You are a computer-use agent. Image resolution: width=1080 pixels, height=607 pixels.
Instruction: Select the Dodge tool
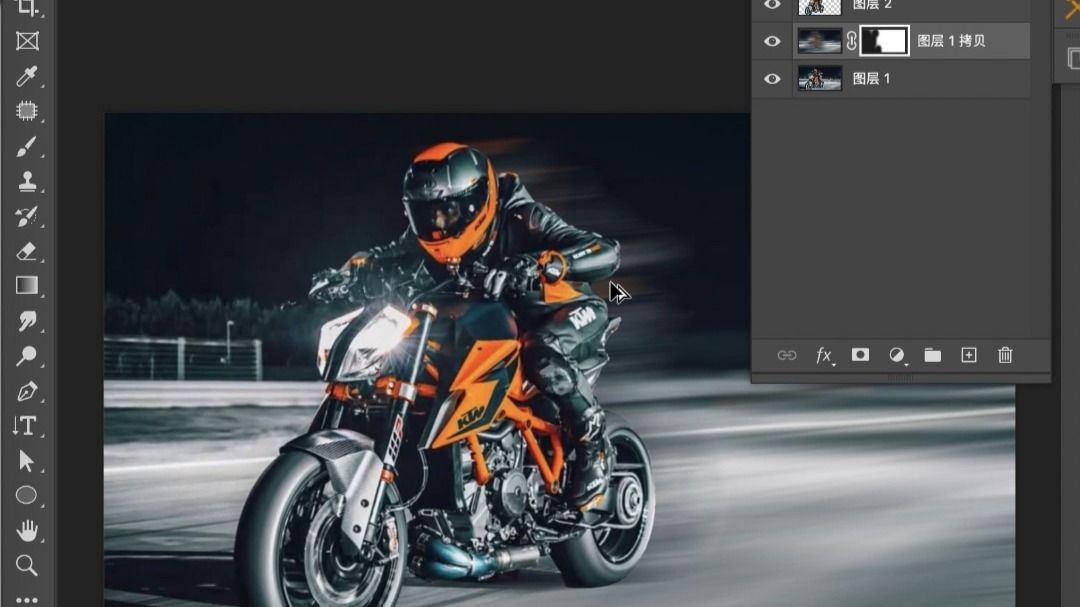pyautogui.click(x=27, y=356)
